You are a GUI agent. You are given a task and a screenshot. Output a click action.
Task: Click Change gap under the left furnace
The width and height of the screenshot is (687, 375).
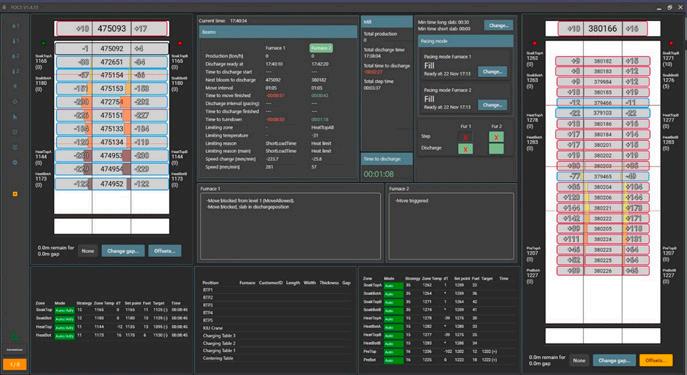[x=123, y=251]
